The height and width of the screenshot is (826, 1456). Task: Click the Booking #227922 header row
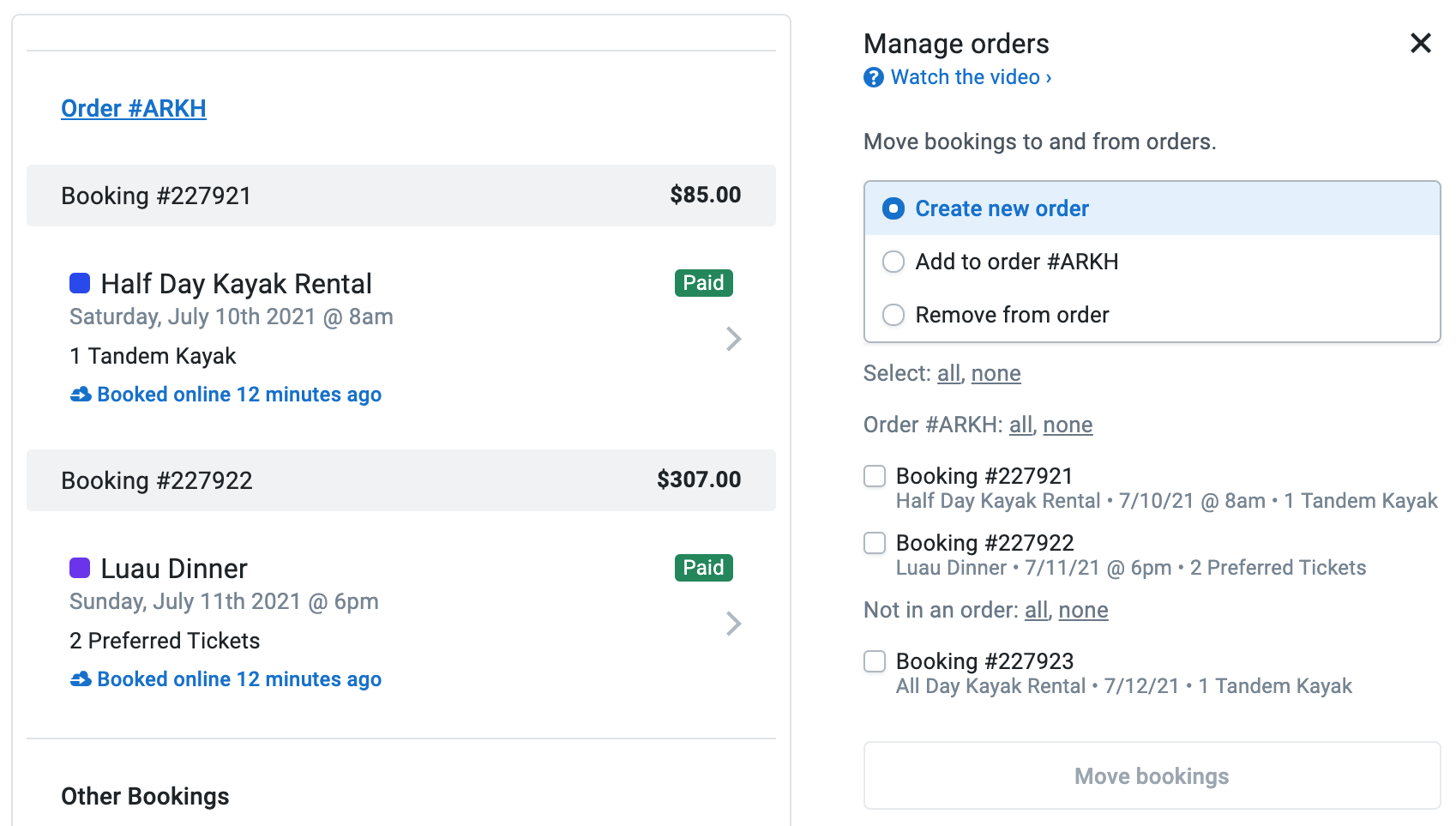[401, 480]
